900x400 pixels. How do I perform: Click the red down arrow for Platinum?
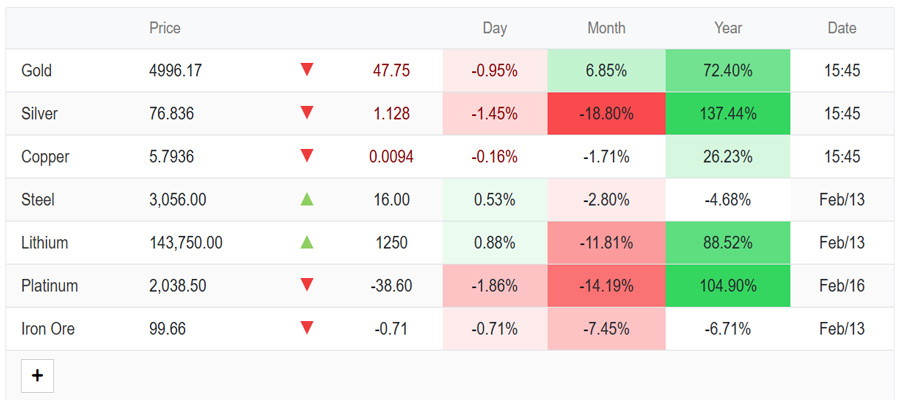point(307,285)
